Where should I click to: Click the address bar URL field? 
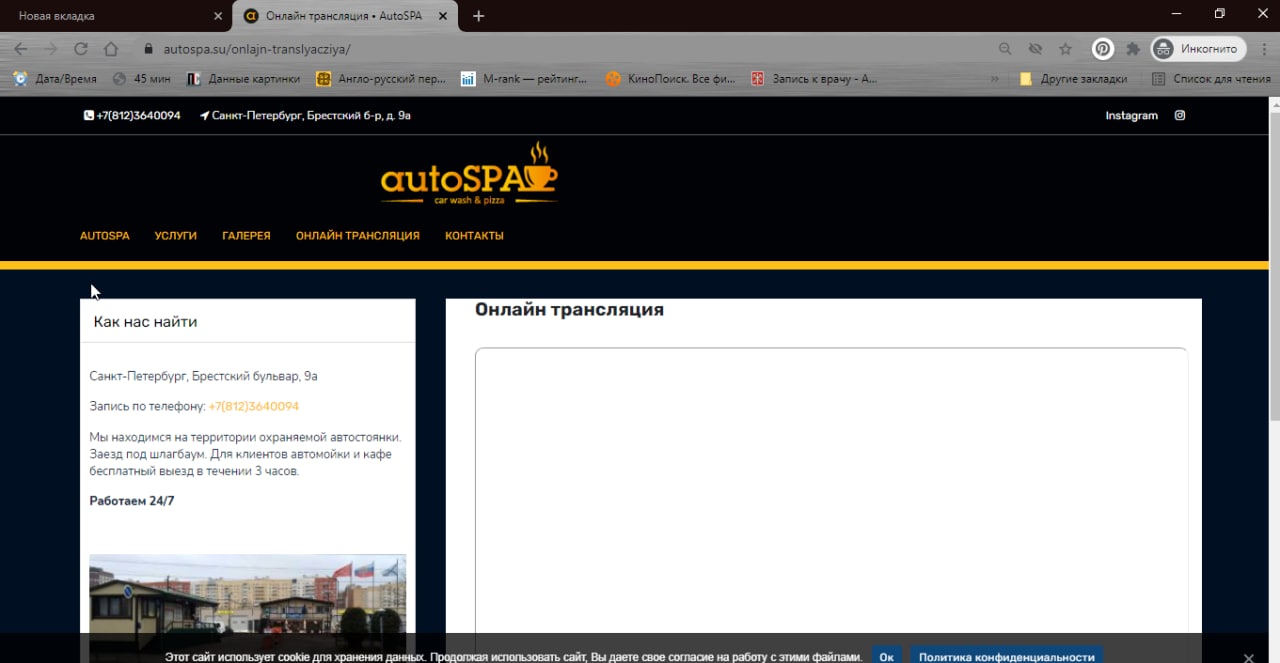(570, 48)
